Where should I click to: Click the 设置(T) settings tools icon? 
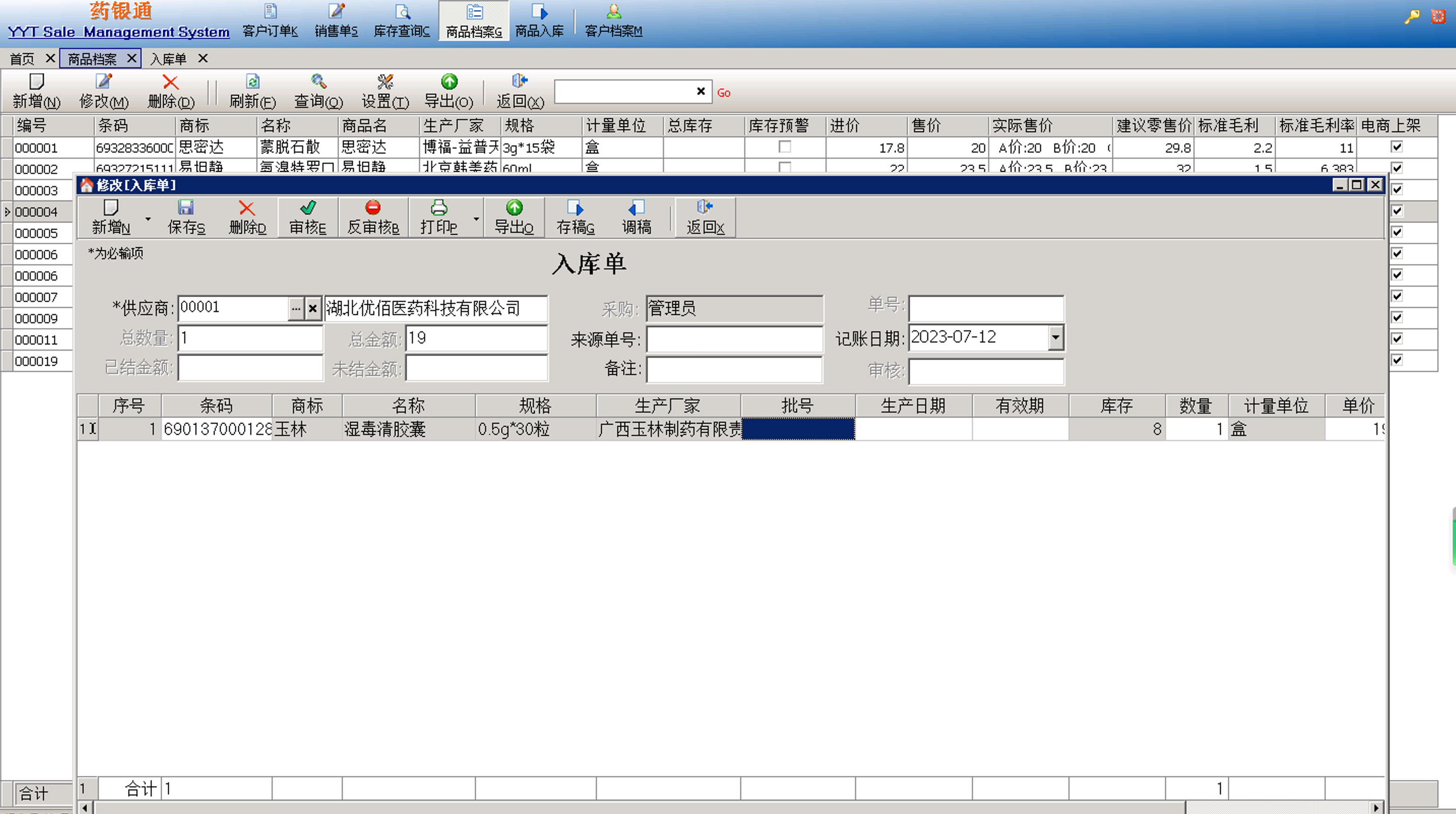pos(385,82)
